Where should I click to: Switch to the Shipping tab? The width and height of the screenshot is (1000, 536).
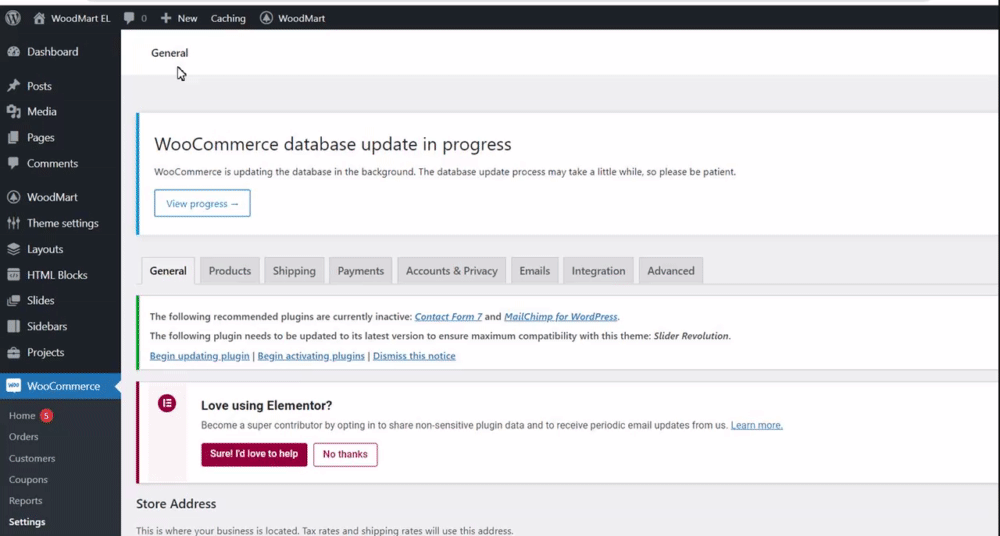(x=294, y=271)
